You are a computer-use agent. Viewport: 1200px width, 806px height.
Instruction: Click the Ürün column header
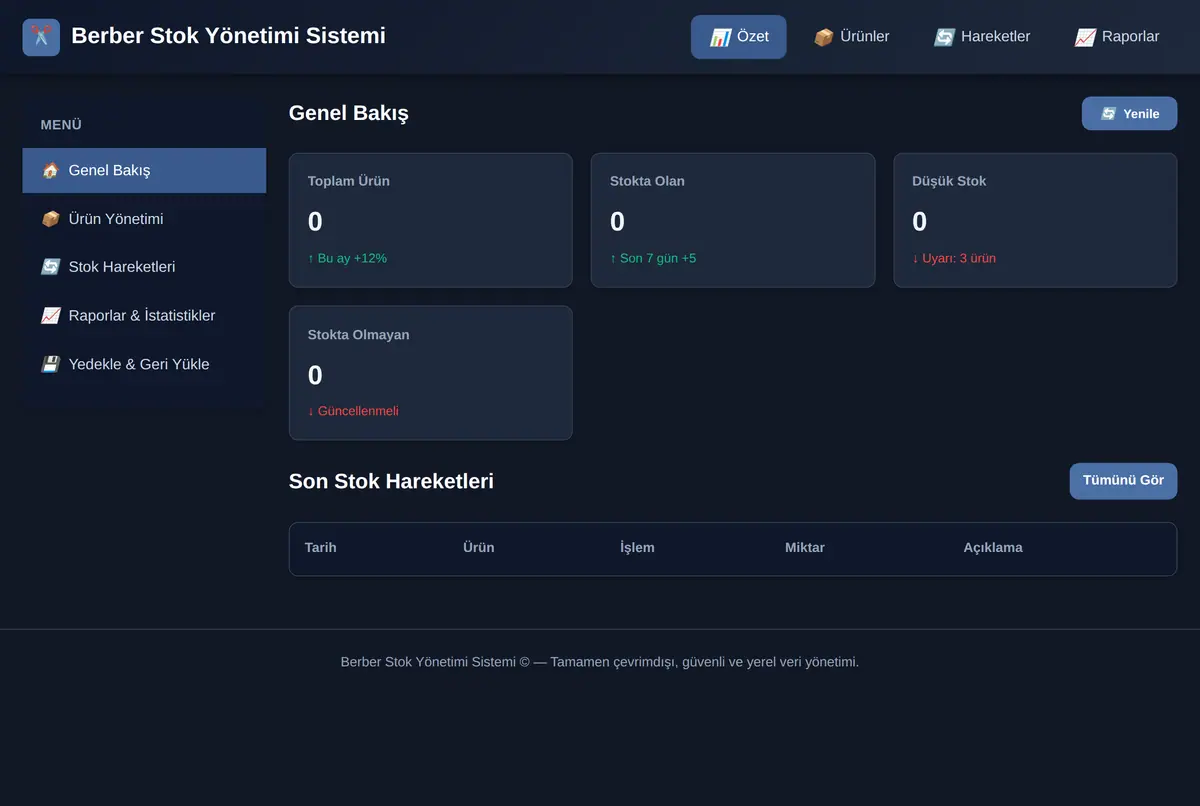tap(479, 548)
